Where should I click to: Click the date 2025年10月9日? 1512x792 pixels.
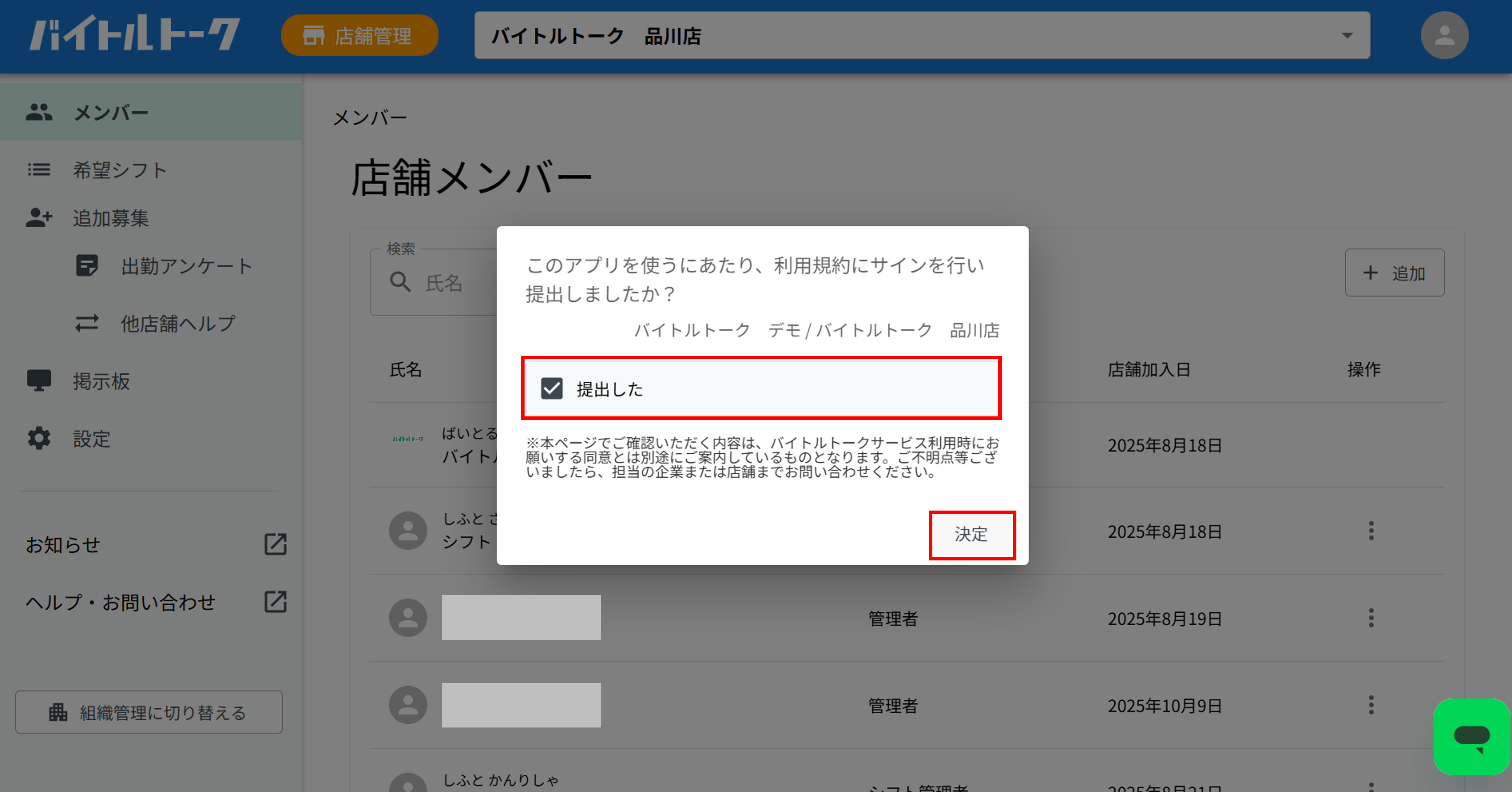pyautogui.click(x=1165, y=706)
